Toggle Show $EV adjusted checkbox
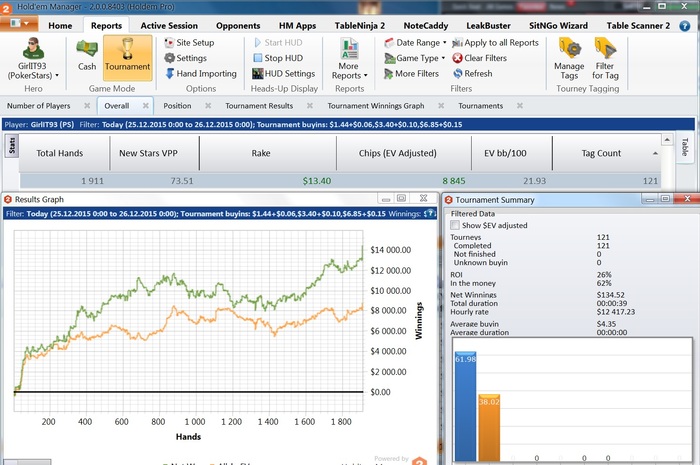 pos(455,225)
